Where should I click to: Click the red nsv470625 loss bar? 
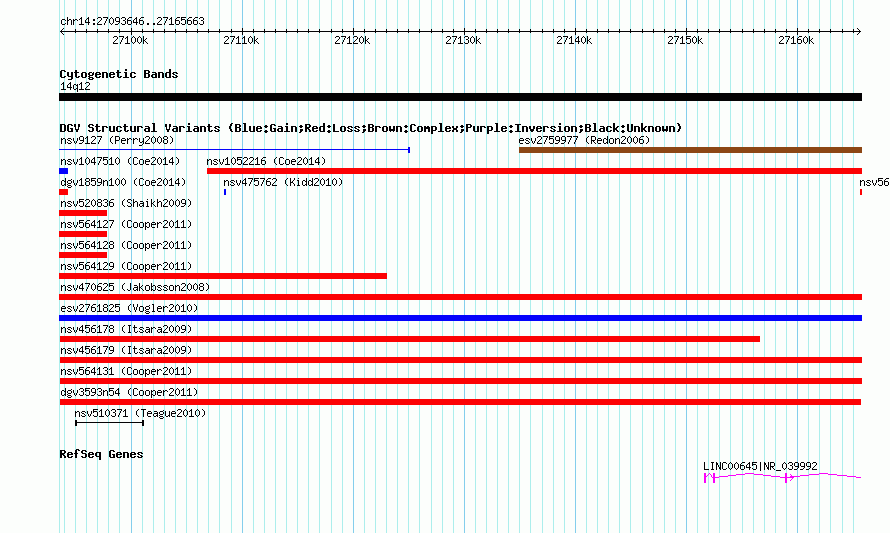coord(461,297)
